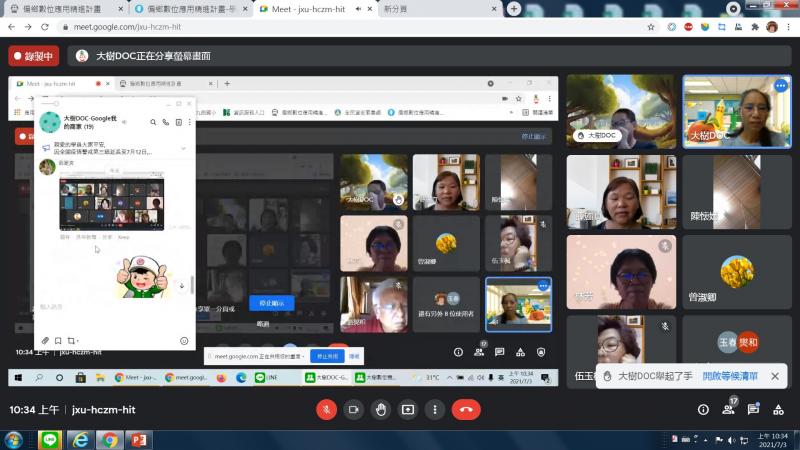Open the chat panel icon
The width and height of the screenshot is (800, 450).
click(753, 409)
